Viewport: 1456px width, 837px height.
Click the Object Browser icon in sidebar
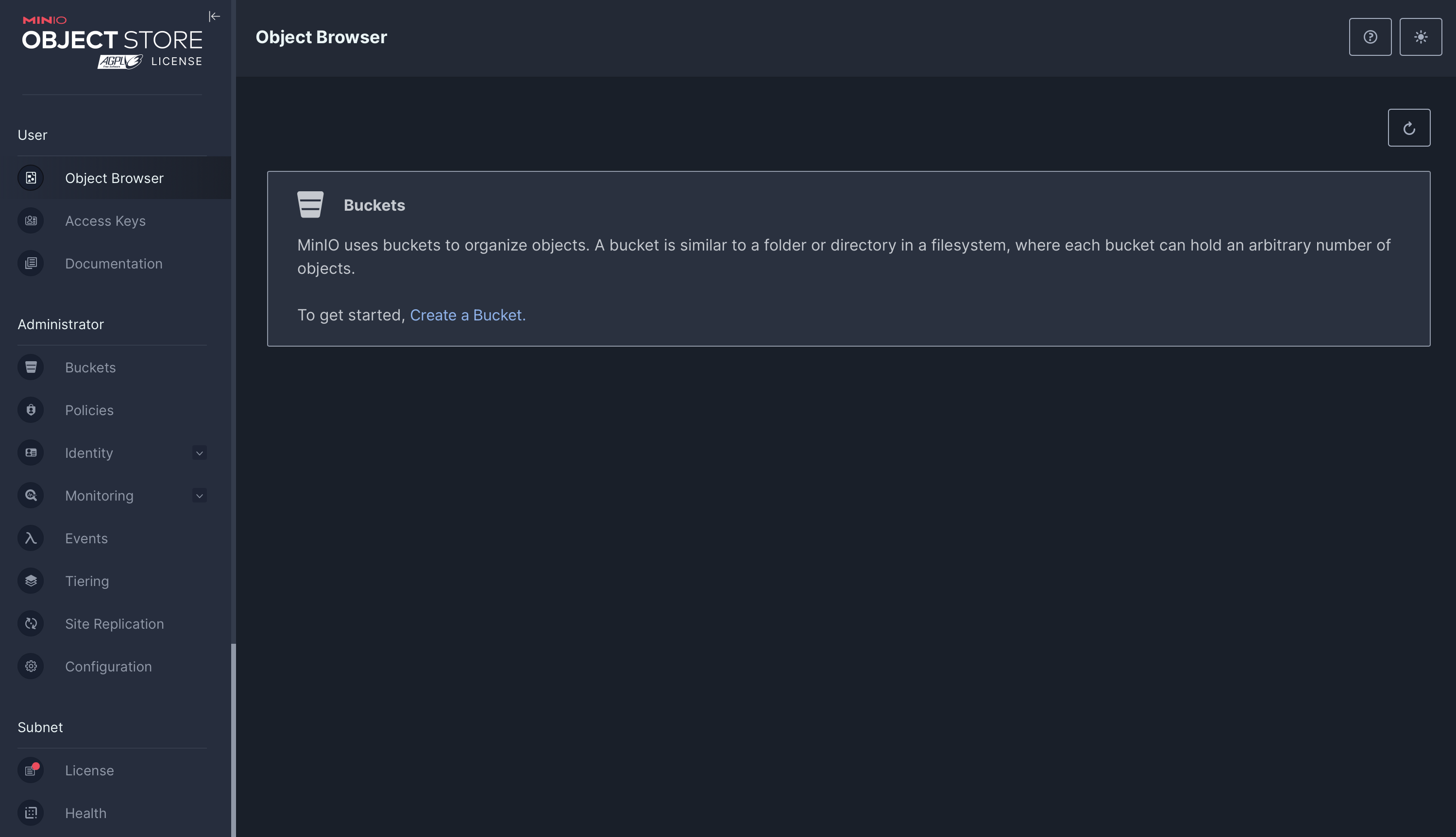[x=30, y=177]
